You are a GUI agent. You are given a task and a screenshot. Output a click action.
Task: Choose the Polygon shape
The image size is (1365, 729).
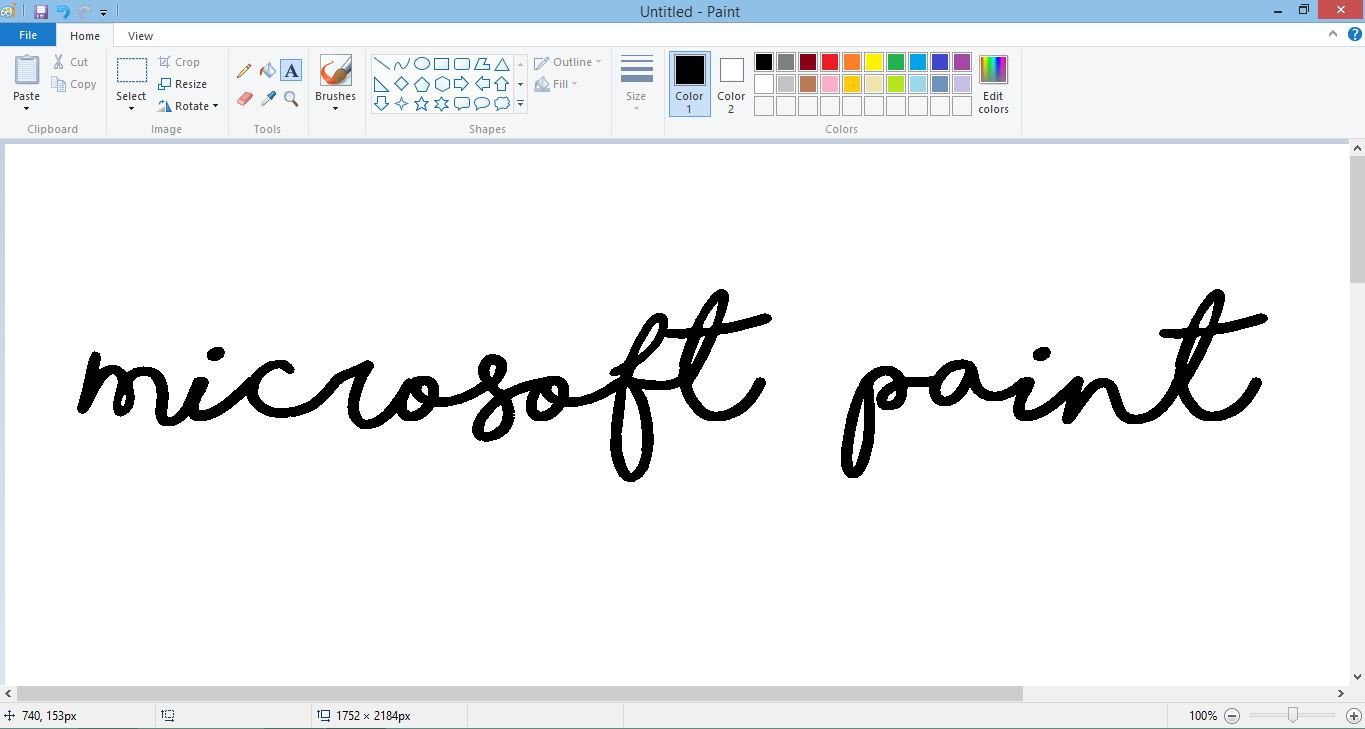[x=481, y=64]
